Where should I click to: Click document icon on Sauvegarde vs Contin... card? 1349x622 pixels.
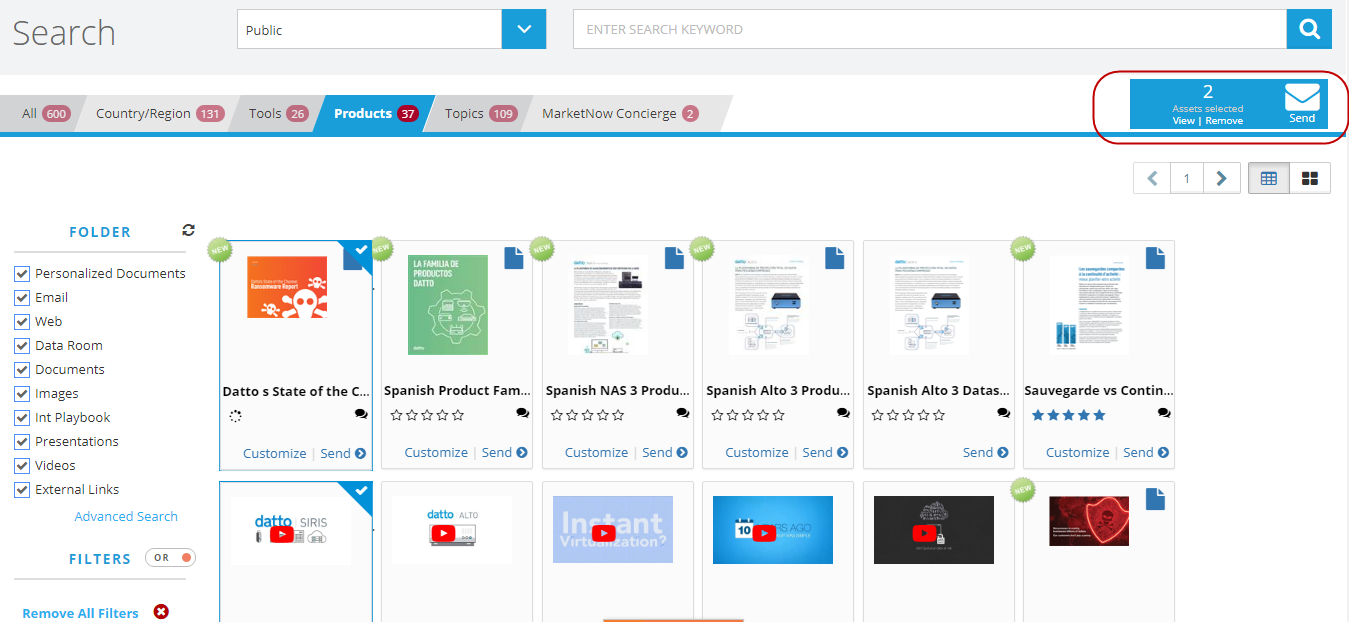1156,258
